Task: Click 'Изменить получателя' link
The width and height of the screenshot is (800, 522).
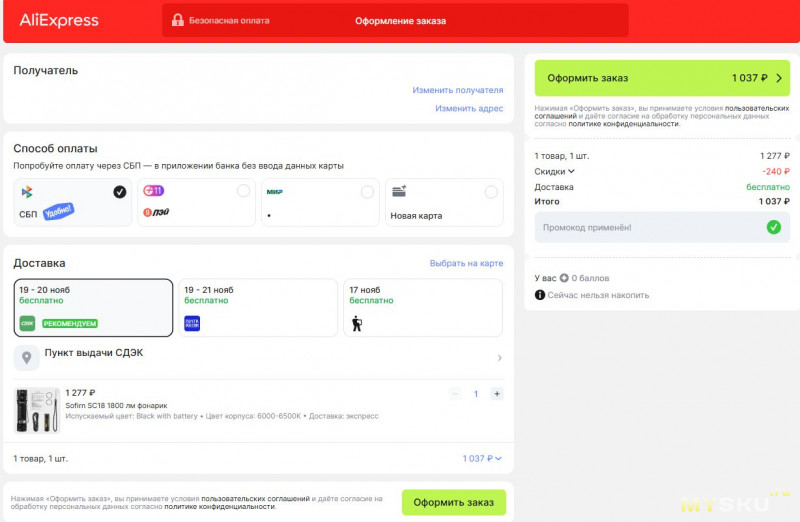Action: [x=457, y=90]
